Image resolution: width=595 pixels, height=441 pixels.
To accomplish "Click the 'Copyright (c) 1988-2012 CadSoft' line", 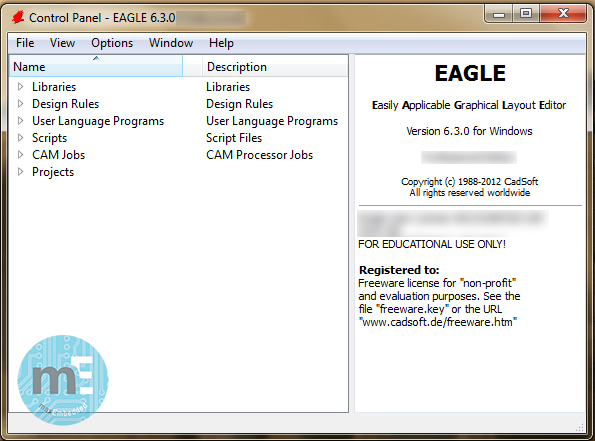I will click(x=469, y=181).
